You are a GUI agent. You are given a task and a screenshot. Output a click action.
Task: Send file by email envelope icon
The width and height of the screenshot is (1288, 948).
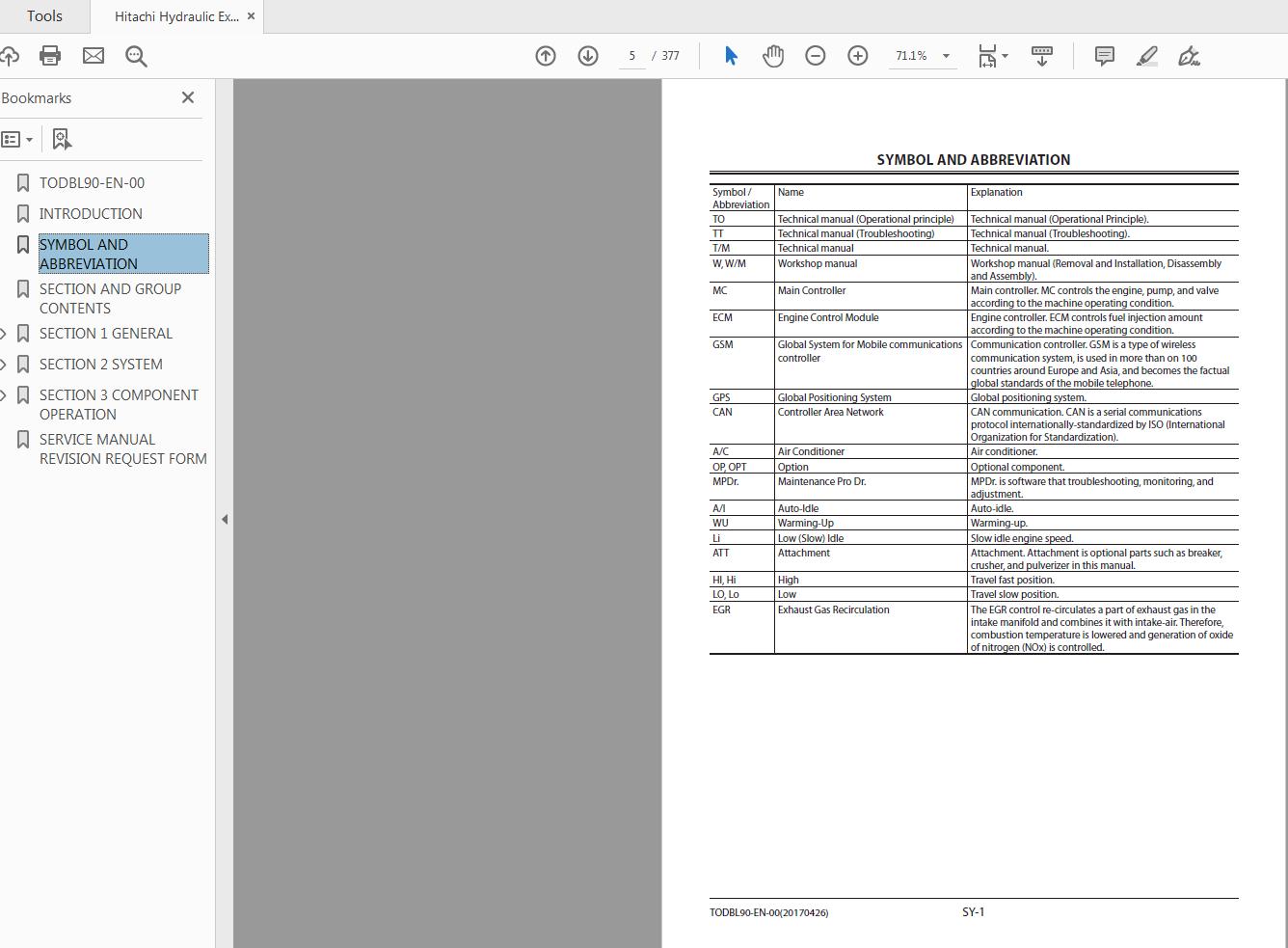94,56
